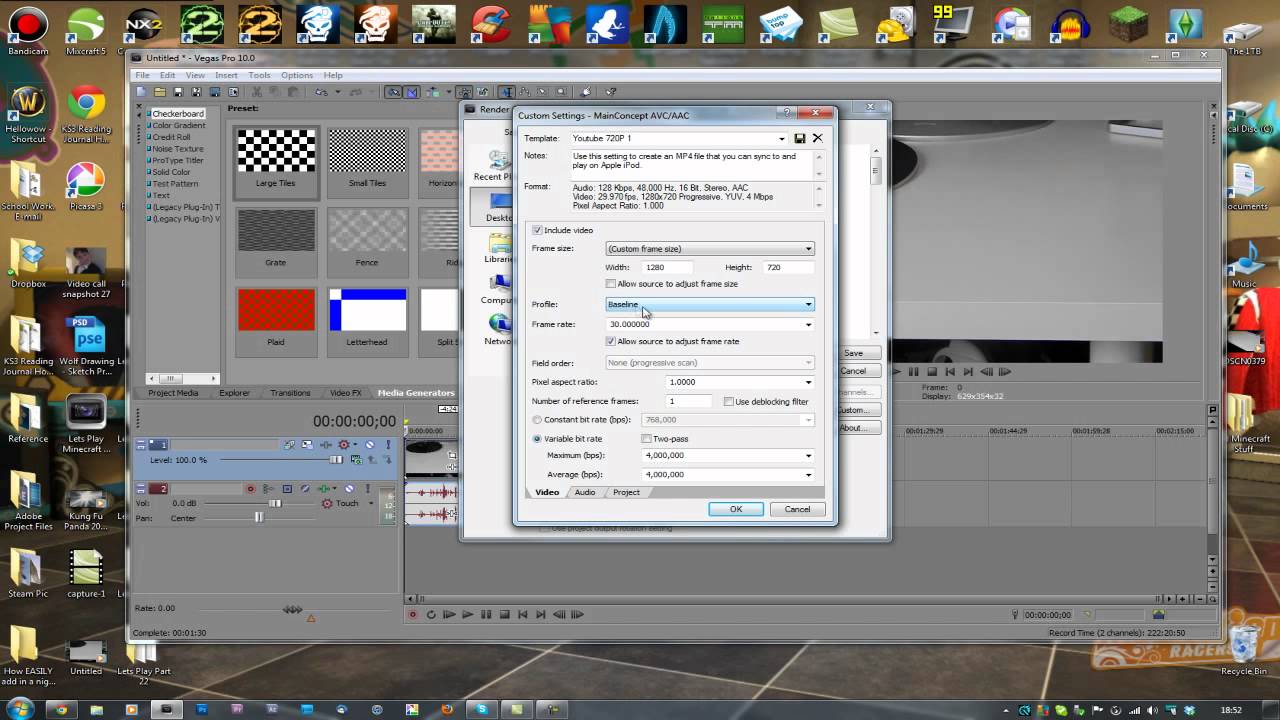
Task: Adjust audio track Vol slider
Action: coord(274,503)
